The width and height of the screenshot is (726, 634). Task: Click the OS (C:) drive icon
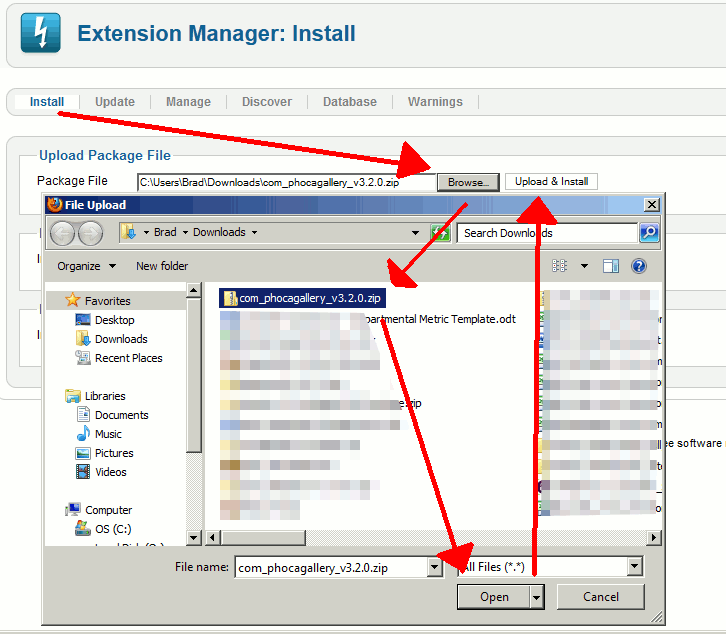[x=83, y=528]
